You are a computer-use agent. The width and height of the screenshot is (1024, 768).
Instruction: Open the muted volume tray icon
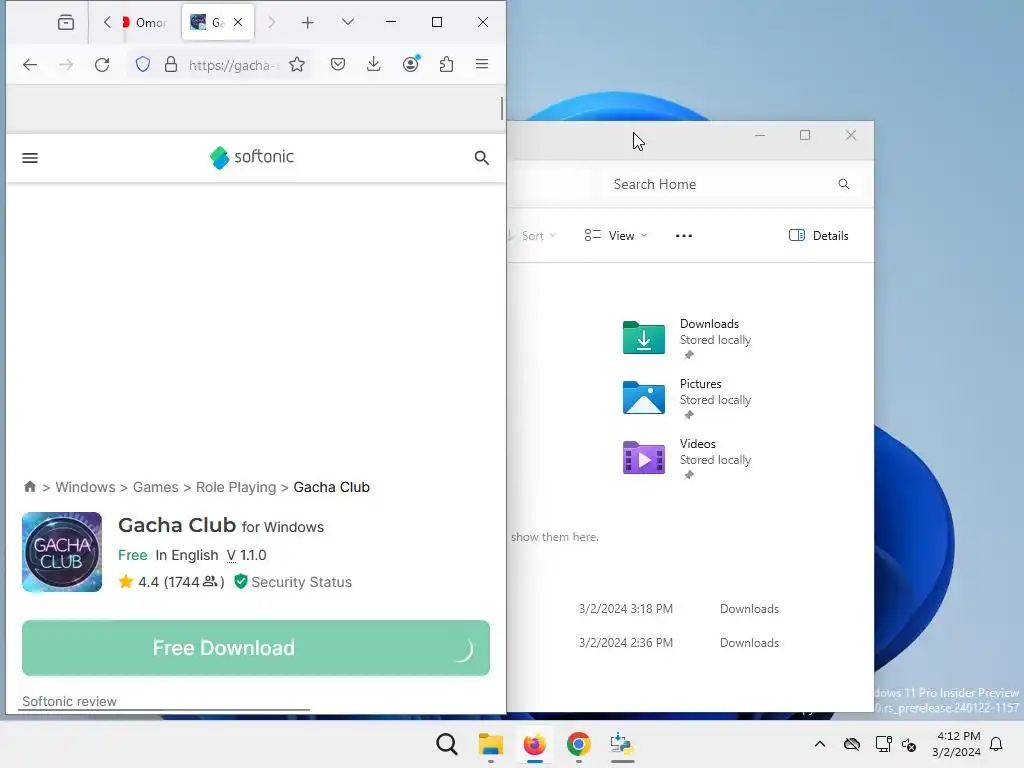tap(909, 744)
